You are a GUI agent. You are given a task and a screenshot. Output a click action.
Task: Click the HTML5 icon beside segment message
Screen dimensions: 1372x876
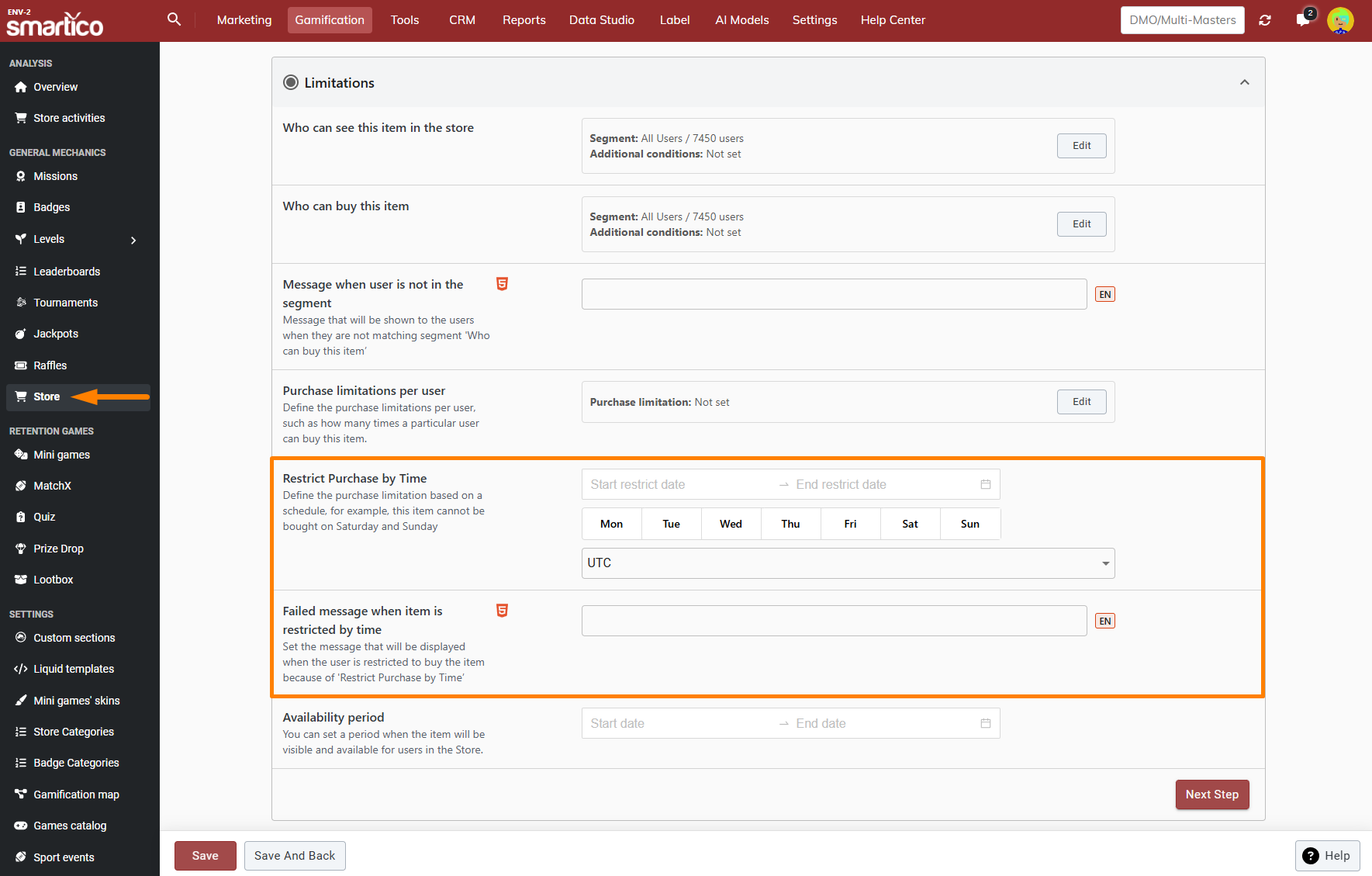[x=502, y=284]
